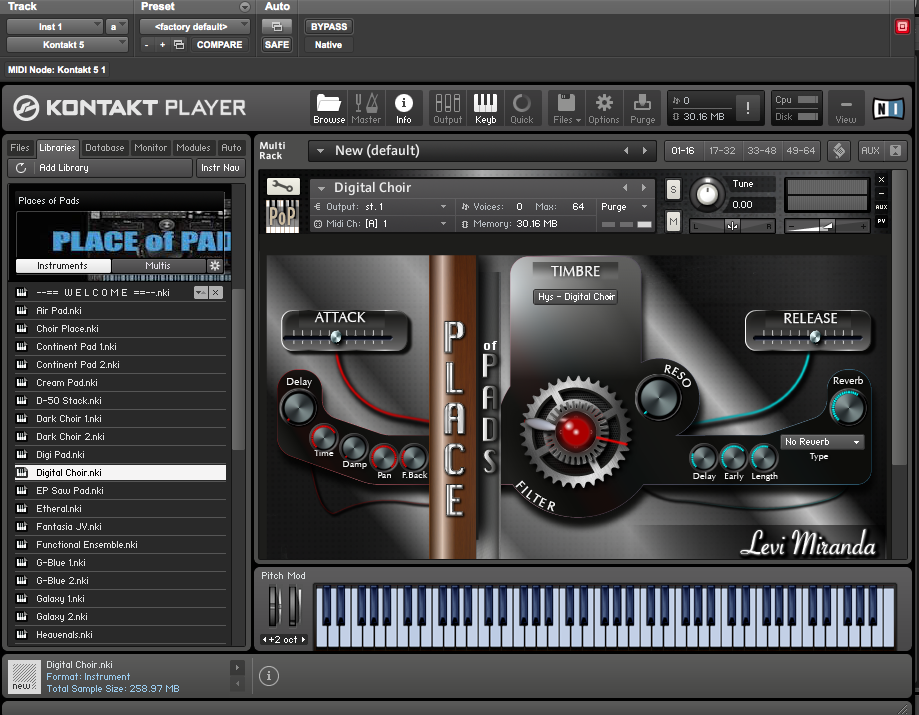Open the KSP workspace diamond icon
Image resolution: width=919 pixels, height=715 pixels.
[839, 151]
